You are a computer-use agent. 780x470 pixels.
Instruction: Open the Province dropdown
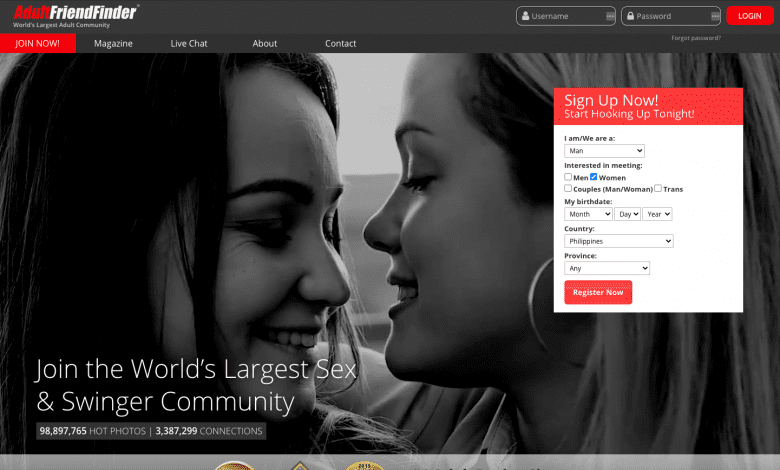coord(607,268)
